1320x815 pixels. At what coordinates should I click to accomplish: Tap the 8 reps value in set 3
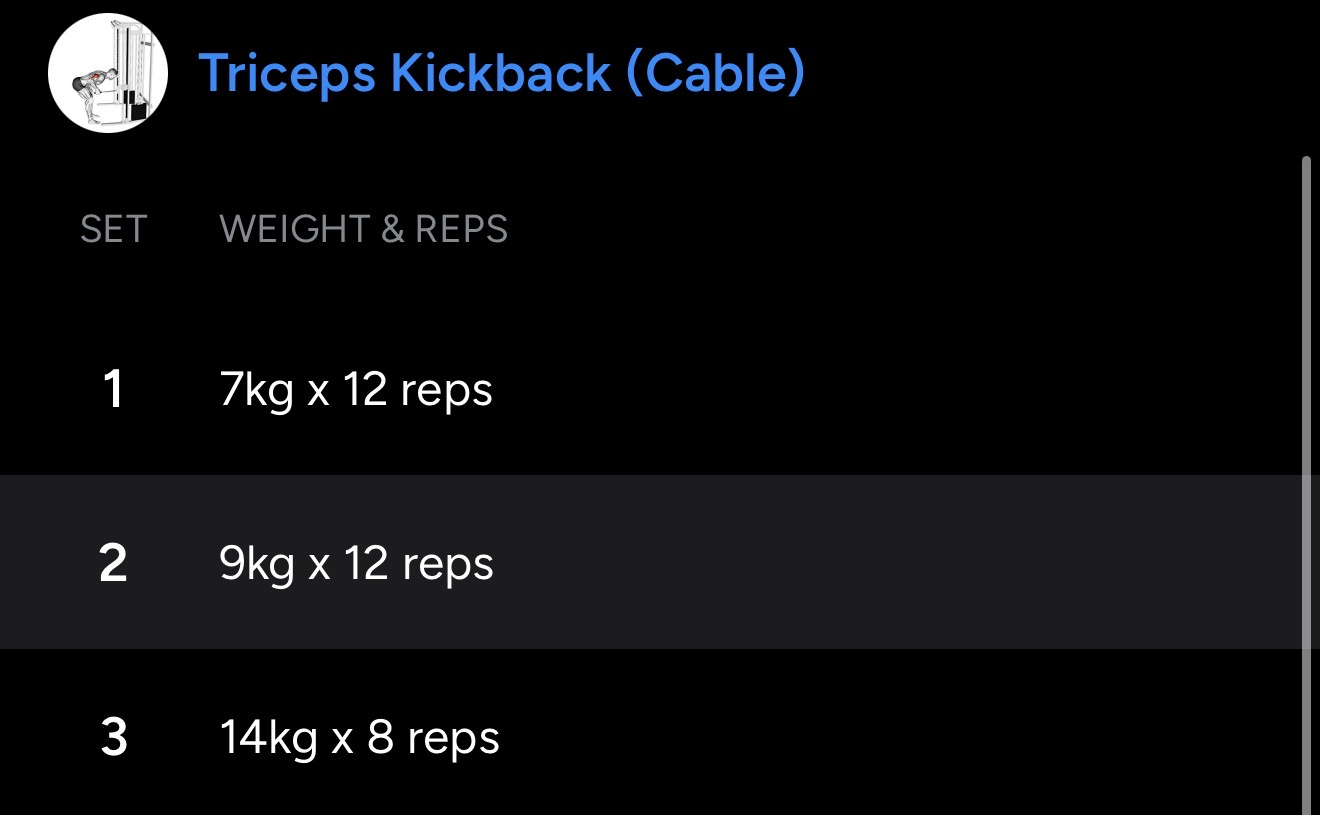433,738
